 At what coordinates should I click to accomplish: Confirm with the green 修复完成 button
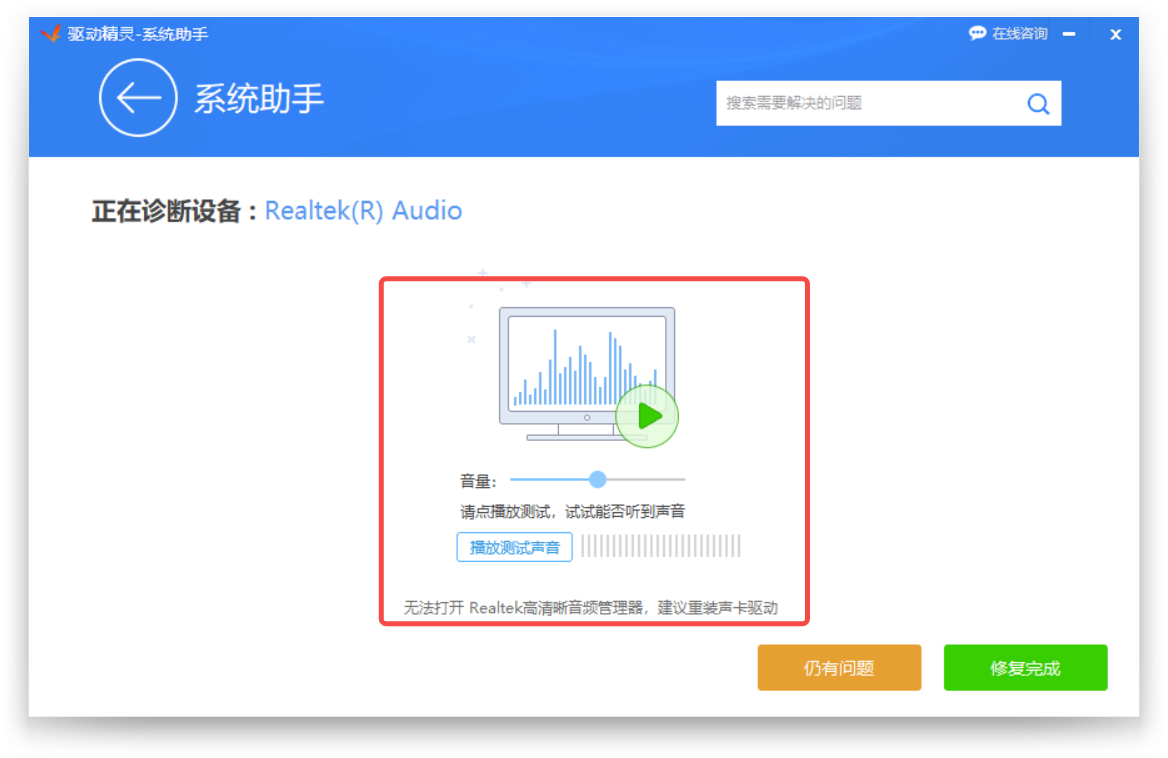point(1025,668)
